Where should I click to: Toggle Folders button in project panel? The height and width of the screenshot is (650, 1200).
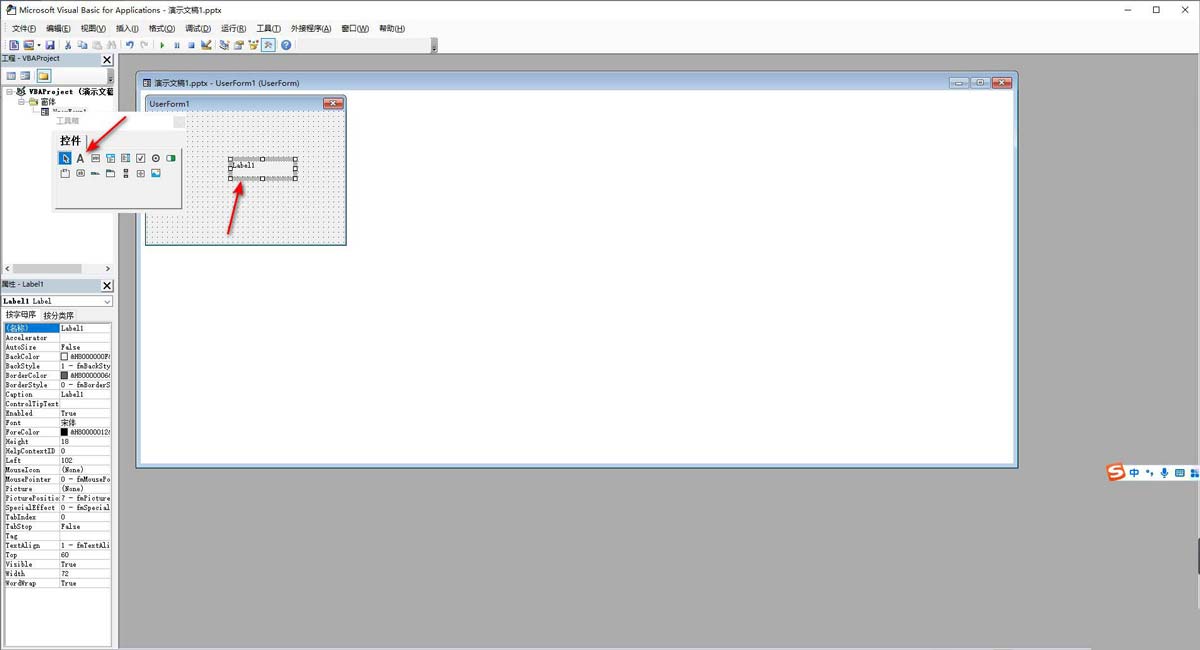tap(43, 75)
